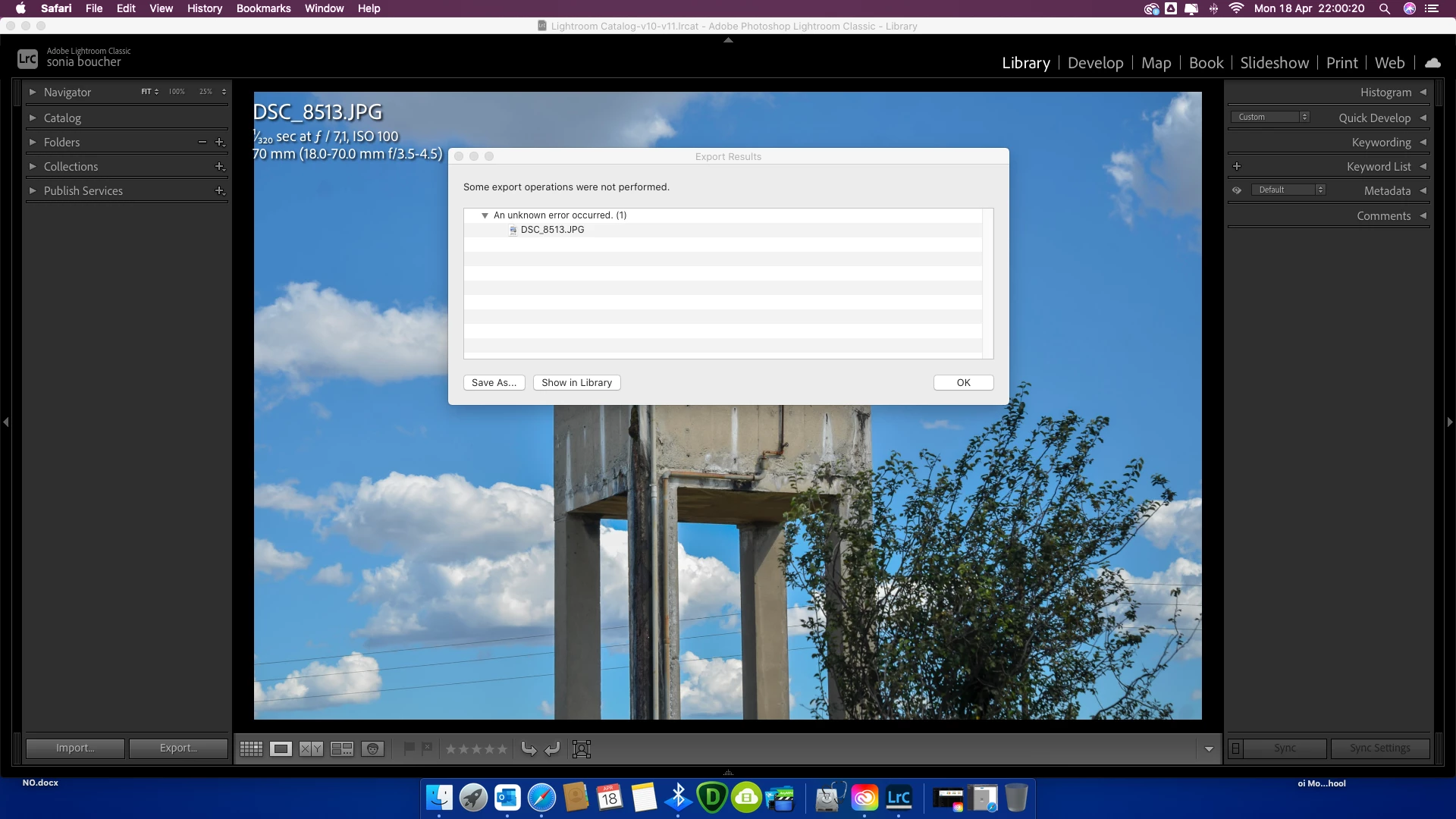This screenshot has height=819, width=1456.
Task: Expand the Folders panel
Action: [x=33, y=143]
